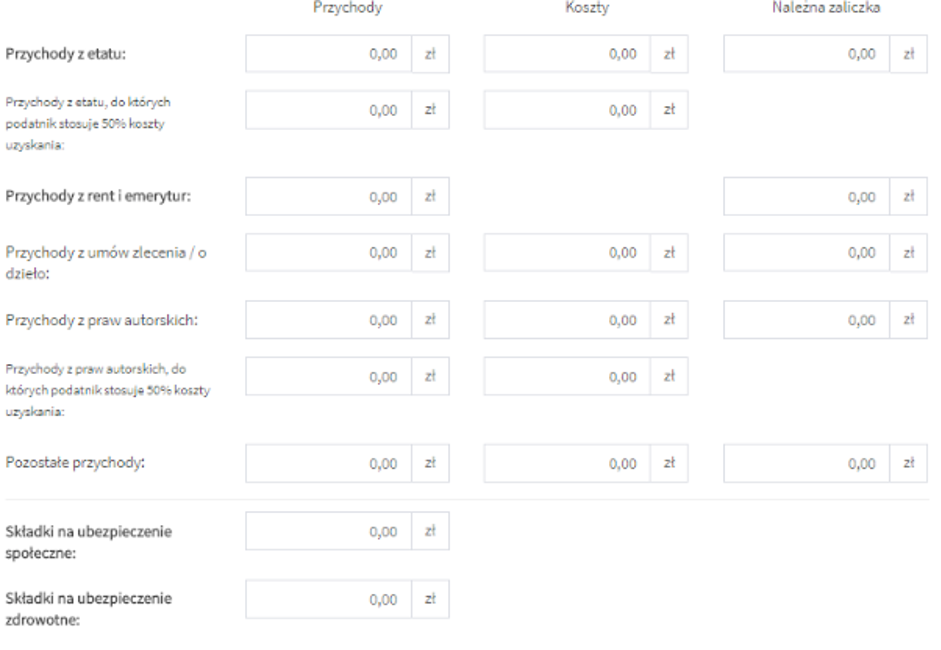Focus the Składki na ubezpieczenie społeczne field

point(328,532)
